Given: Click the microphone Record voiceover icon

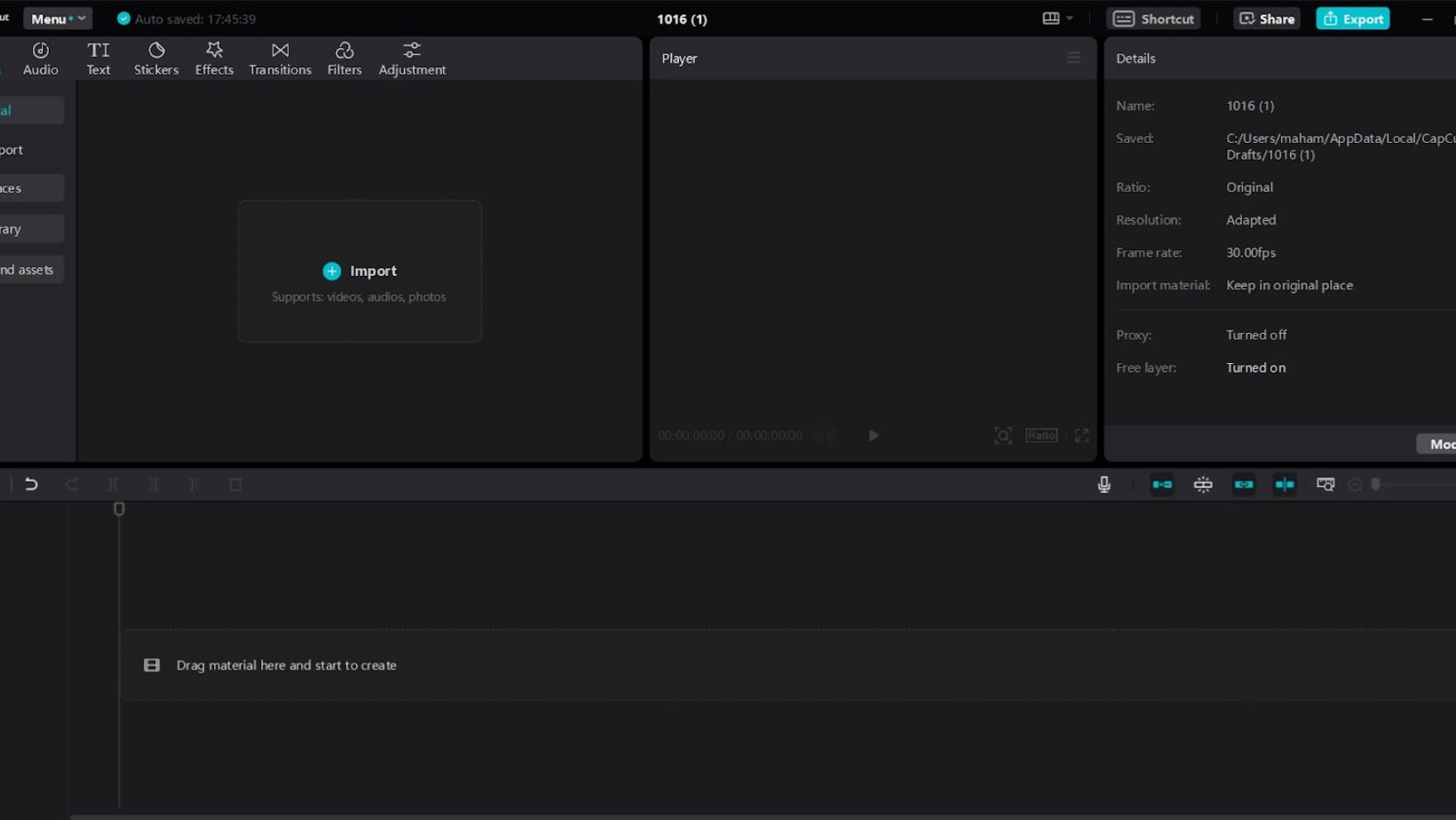Looking at the screenshot, I should 1104,485.
